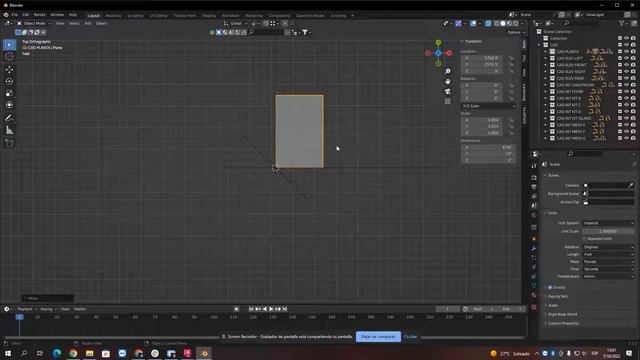
Task: Open the Mass units dropdown
Action: pos(608,262)
